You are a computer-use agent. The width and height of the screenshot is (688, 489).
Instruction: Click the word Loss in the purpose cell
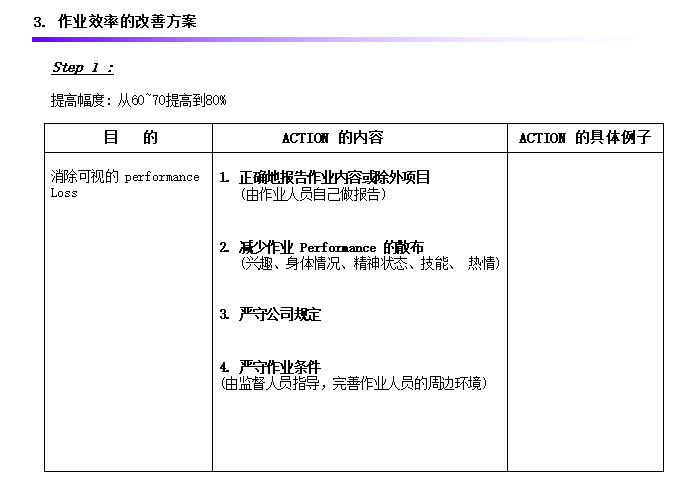pos(64,193)
